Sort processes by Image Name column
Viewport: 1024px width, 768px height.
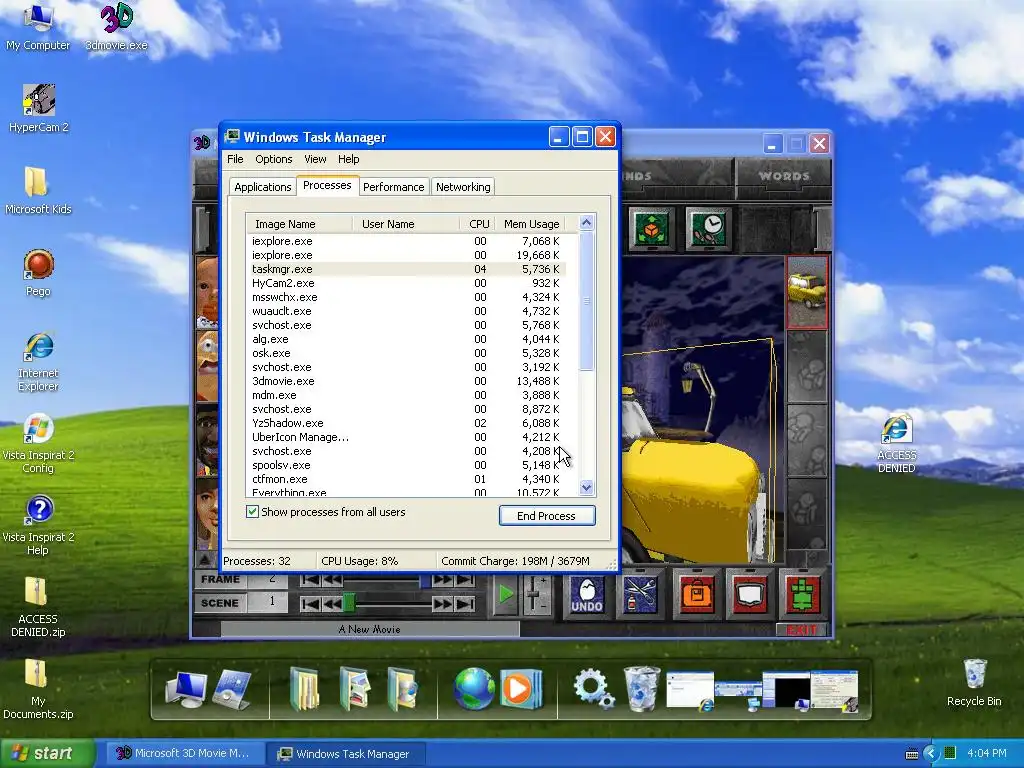(x=299, y=224)
